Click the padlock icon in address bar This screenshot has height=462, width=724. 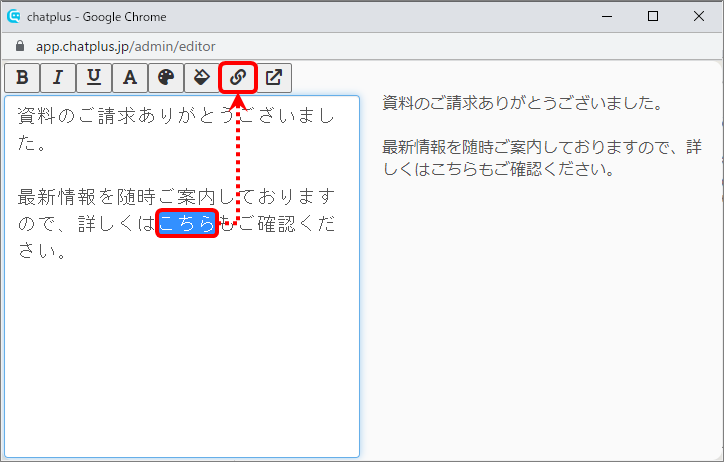click(19, 46)
